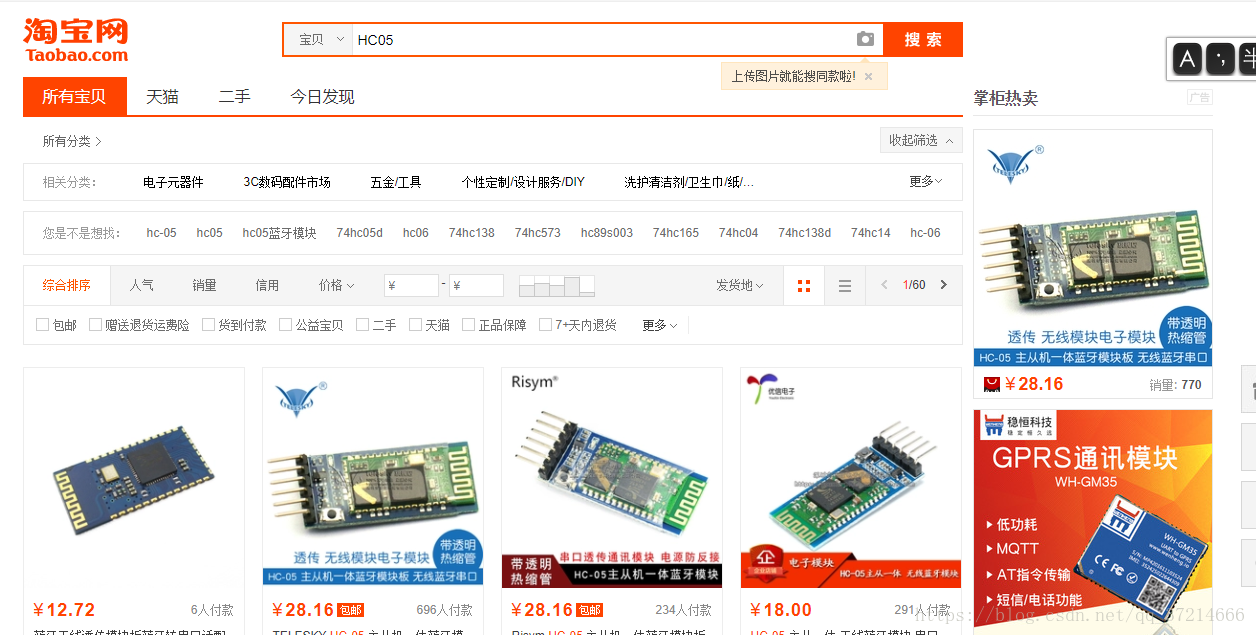Image resolution: width=1256 pixels, height=635 pixels.
Task: Click suggested search 74hc138
Action: click(x=472, y=233)
